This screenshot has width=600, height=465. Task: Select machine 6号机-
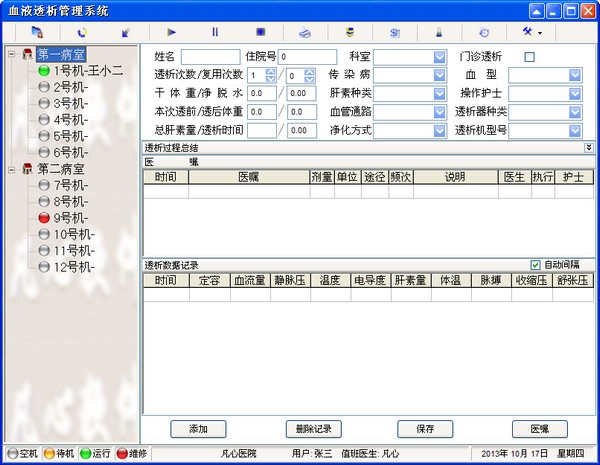(x=64, y=152)
